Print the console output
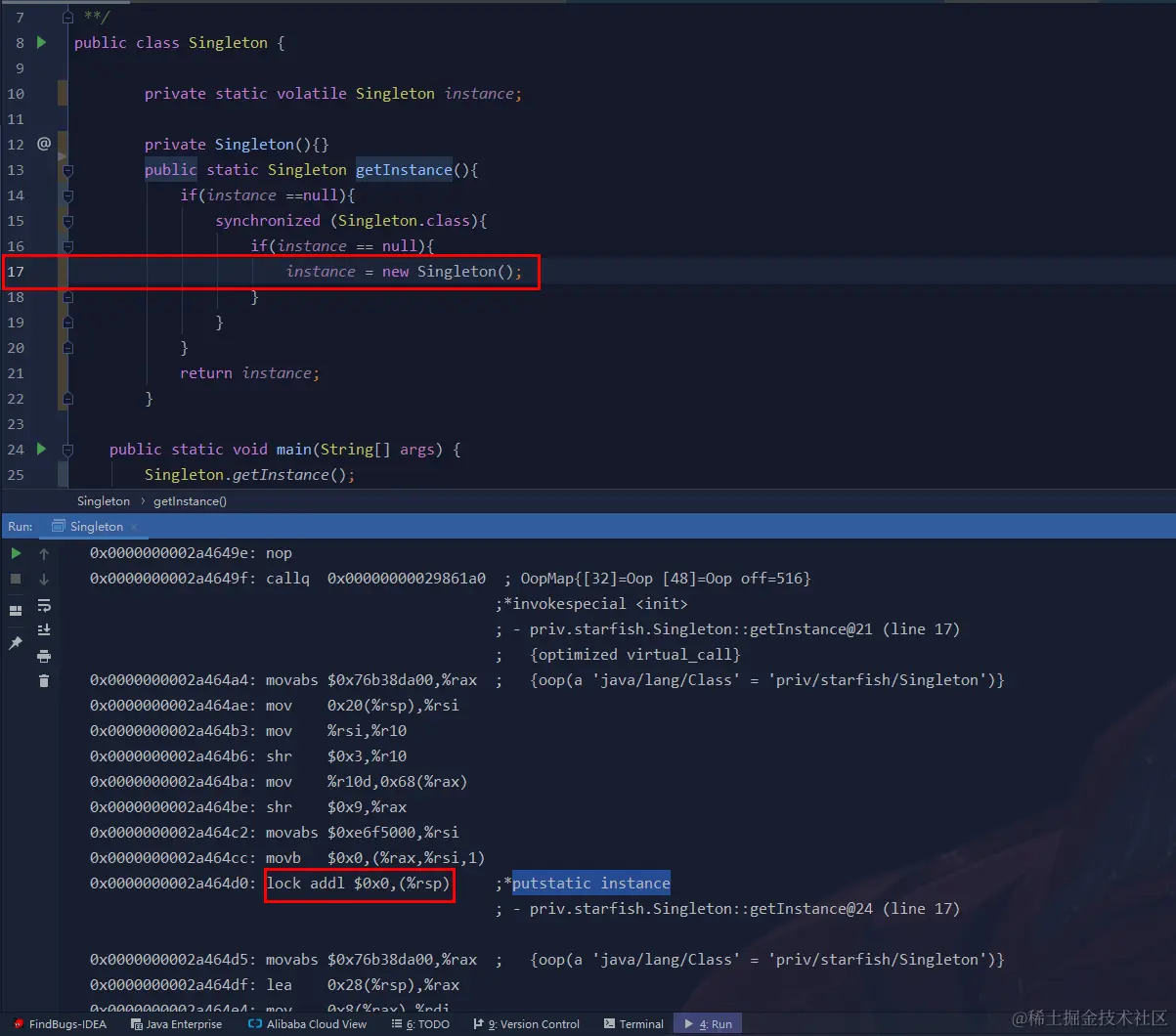 (44, 656)
